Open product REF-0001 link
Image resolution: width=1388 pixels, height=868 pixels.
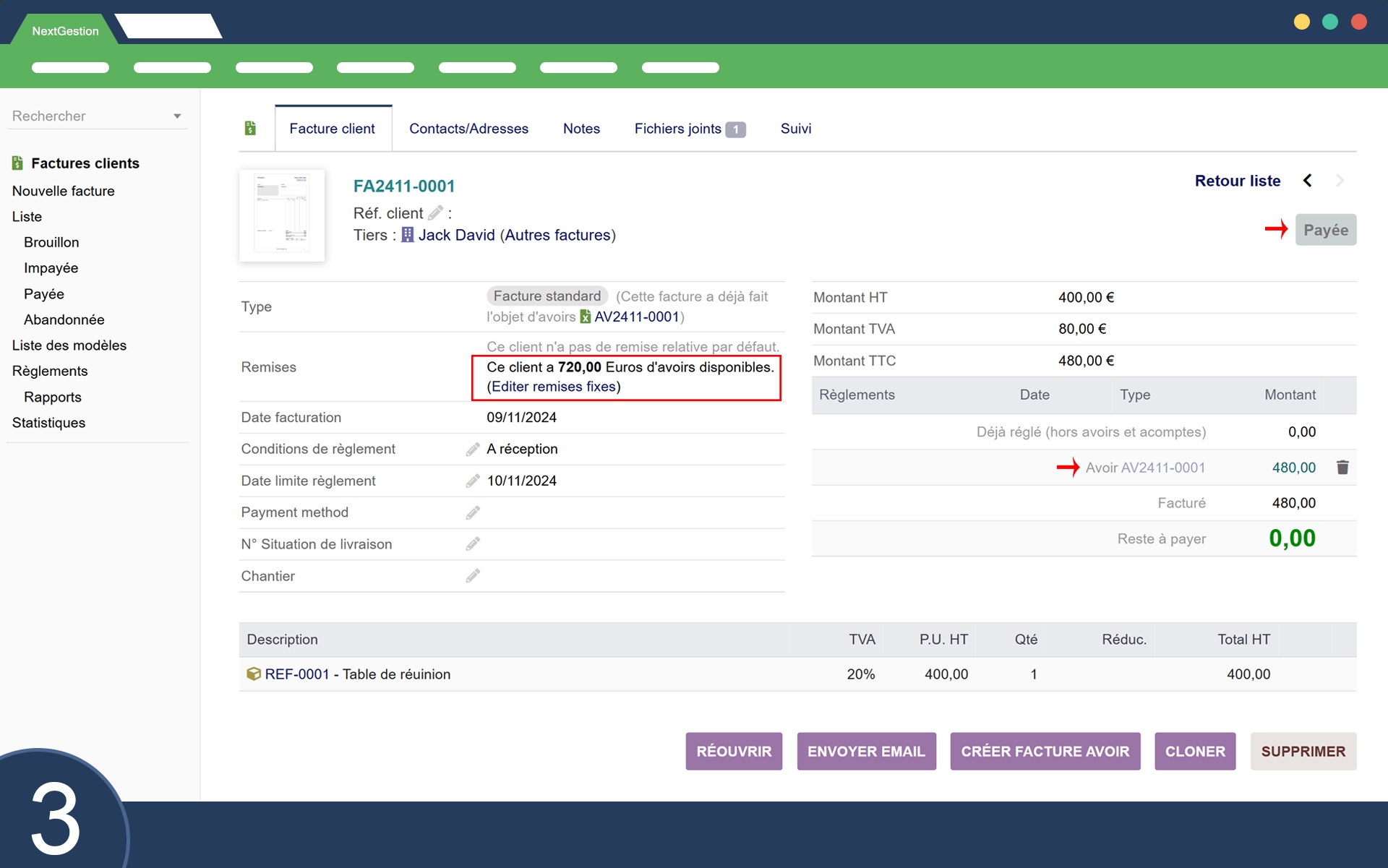coord(296,674)
